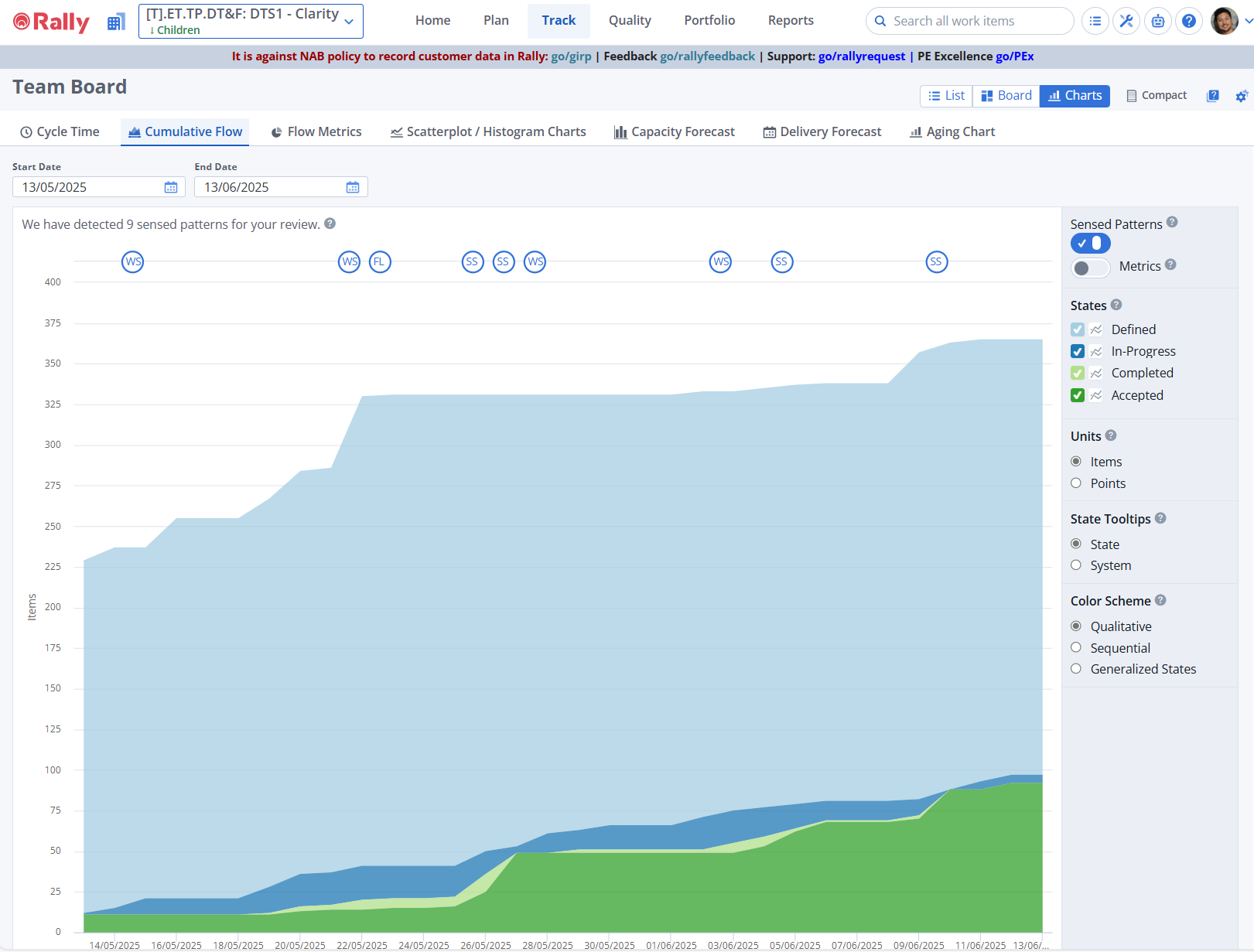
Task: Open the go/girp policy link
Action: [571, 56]
